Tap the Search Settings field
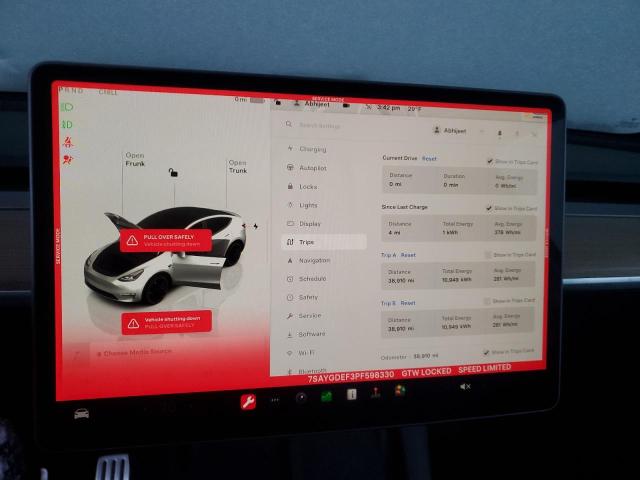640x480 pixels. pyautogui.click(x=320, y=125)
